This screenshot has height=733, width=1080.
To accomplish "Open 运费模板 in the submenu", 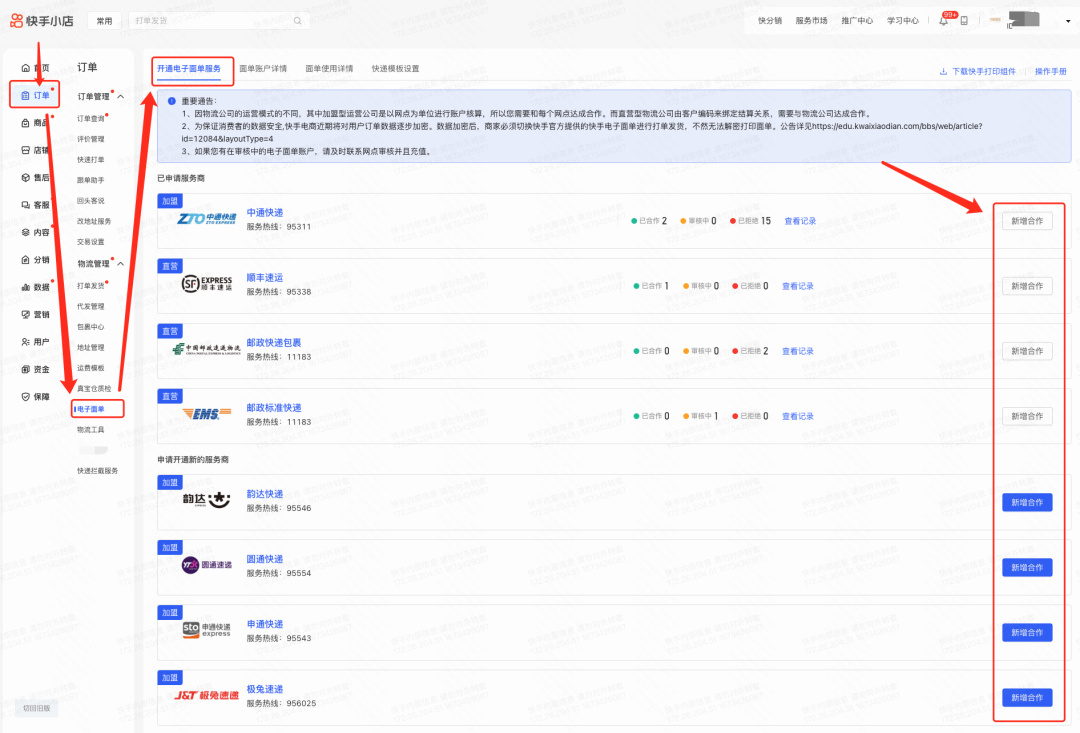I will pos(91,368).
